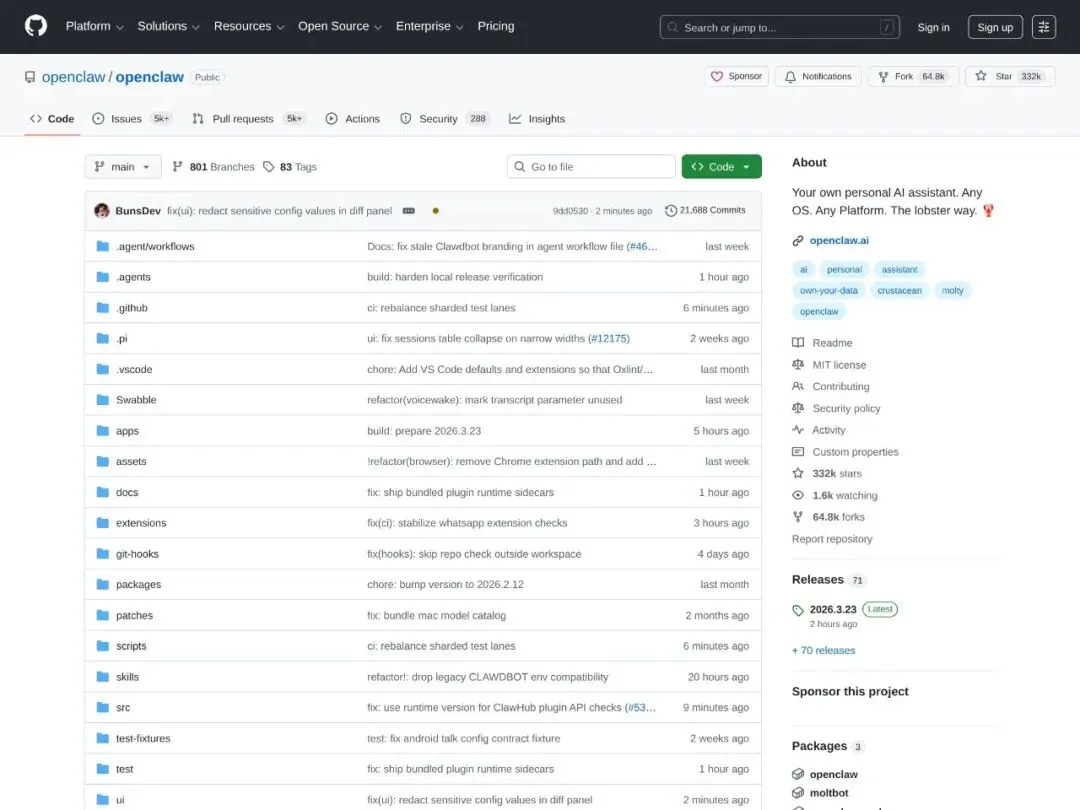This screenshot has width=1080, height=810.
Task: Click folder icon for src row
Action: (103, 707)
